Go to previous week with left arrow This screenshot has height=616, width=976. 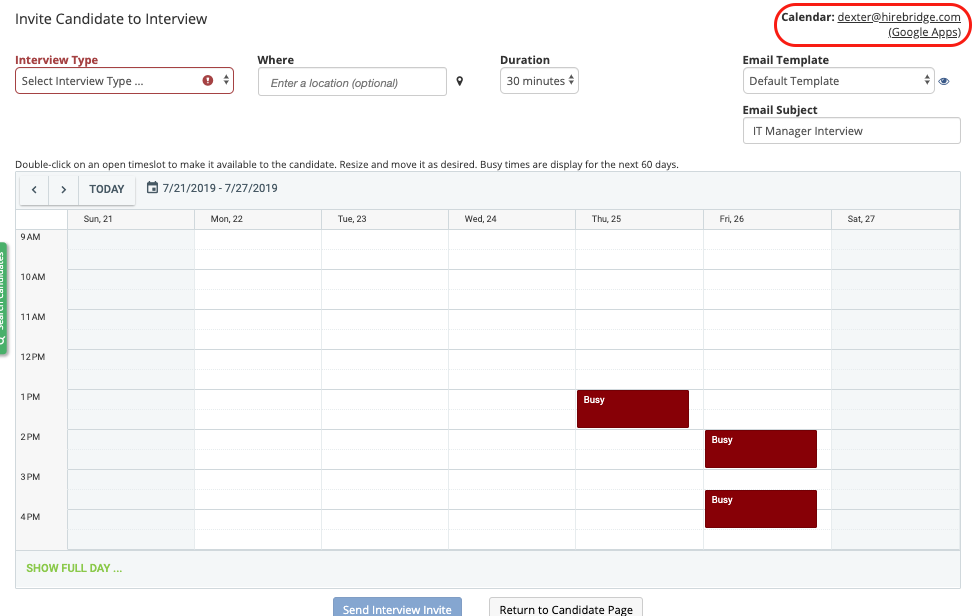click(34, 189)
